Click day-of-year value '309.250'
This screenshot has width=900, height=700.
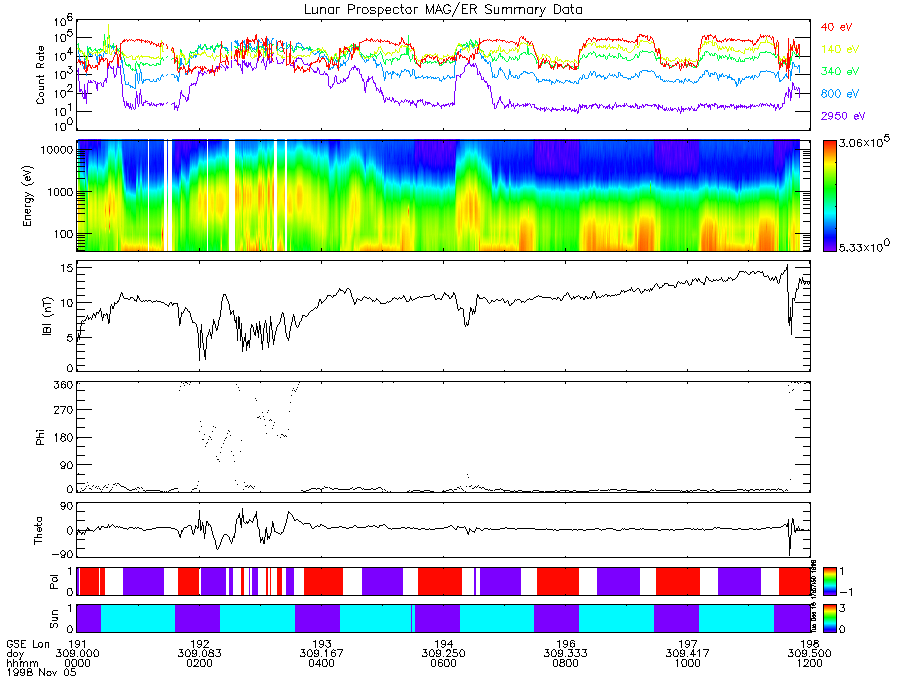tap(444, 654)
